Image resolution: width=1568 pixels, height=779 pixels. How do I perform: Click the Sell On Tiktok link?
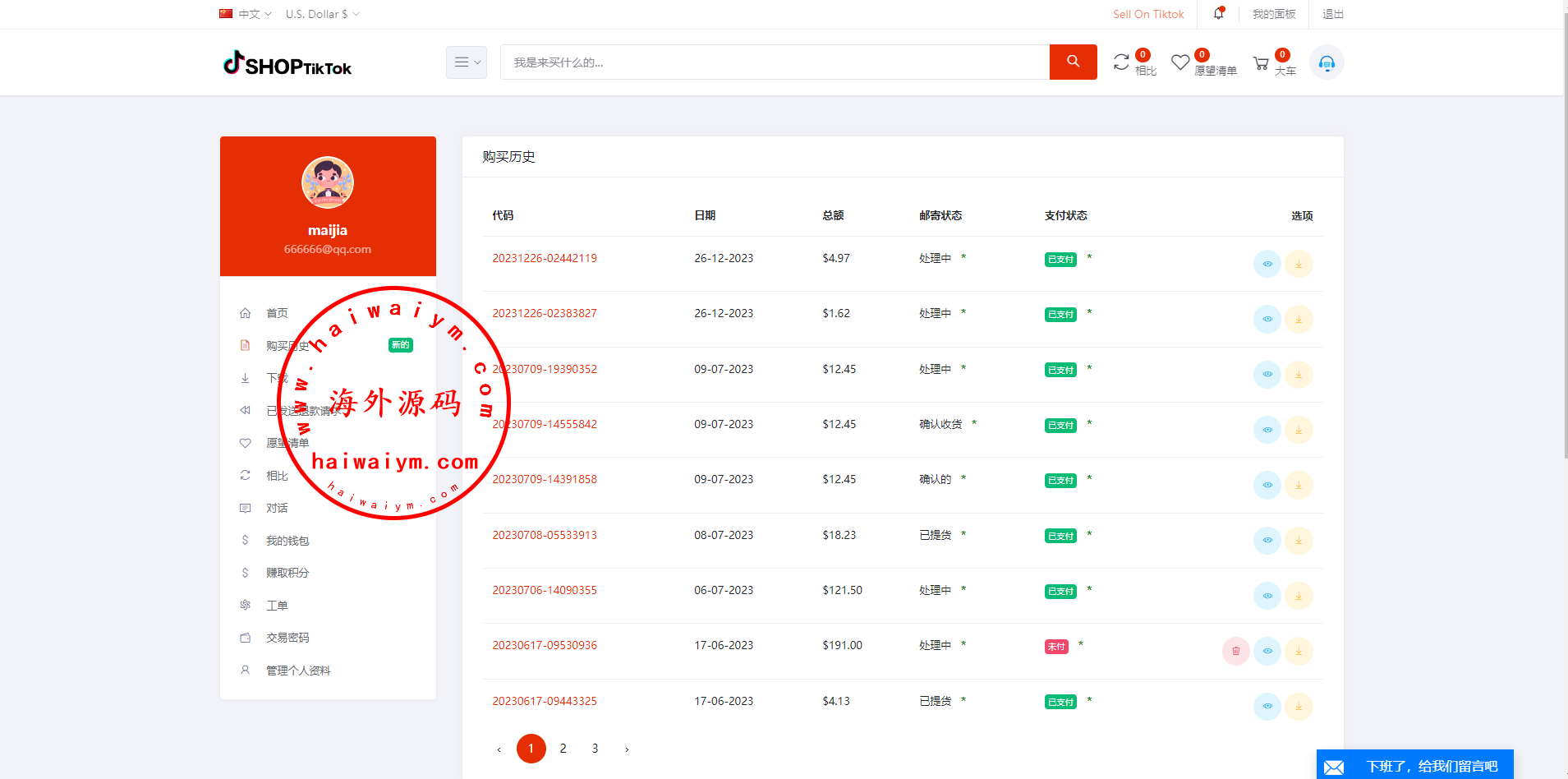1148,14
